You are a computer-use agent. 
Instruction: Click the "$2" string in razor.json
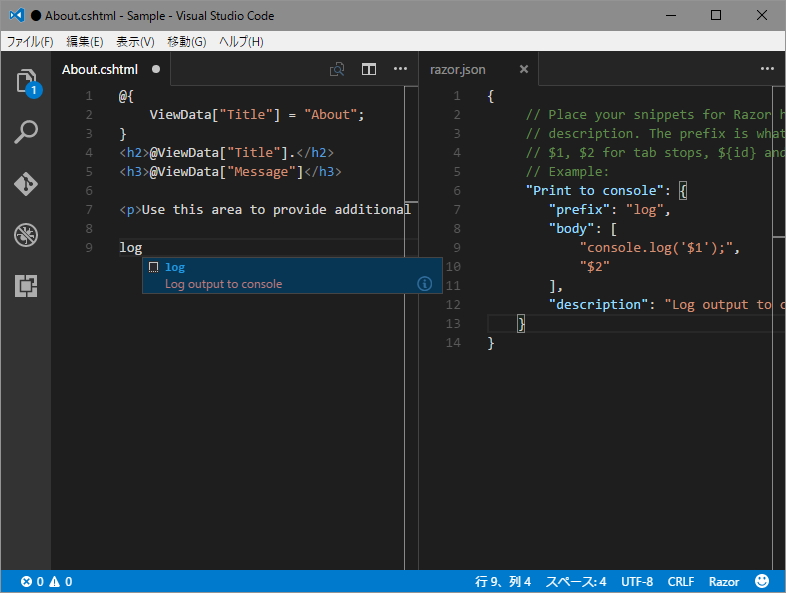[595, 267]
